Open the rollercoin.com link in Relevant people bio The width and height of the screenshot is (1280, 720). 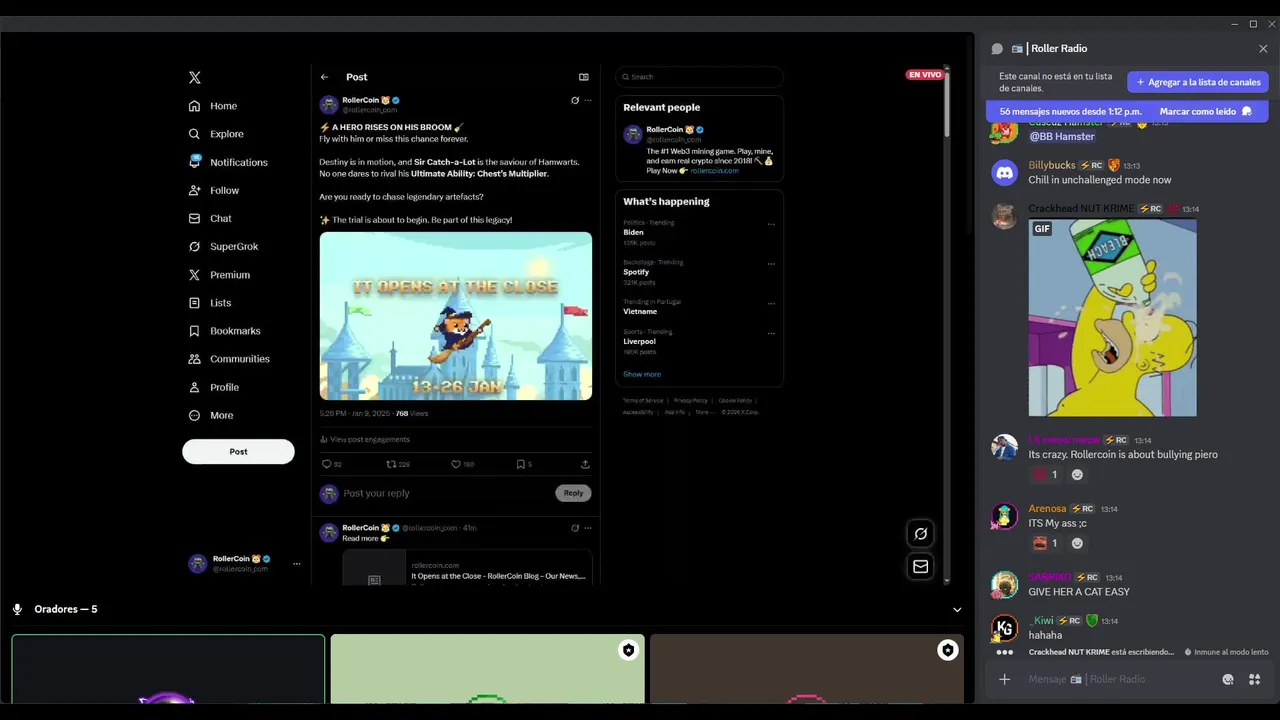[714, 171]
